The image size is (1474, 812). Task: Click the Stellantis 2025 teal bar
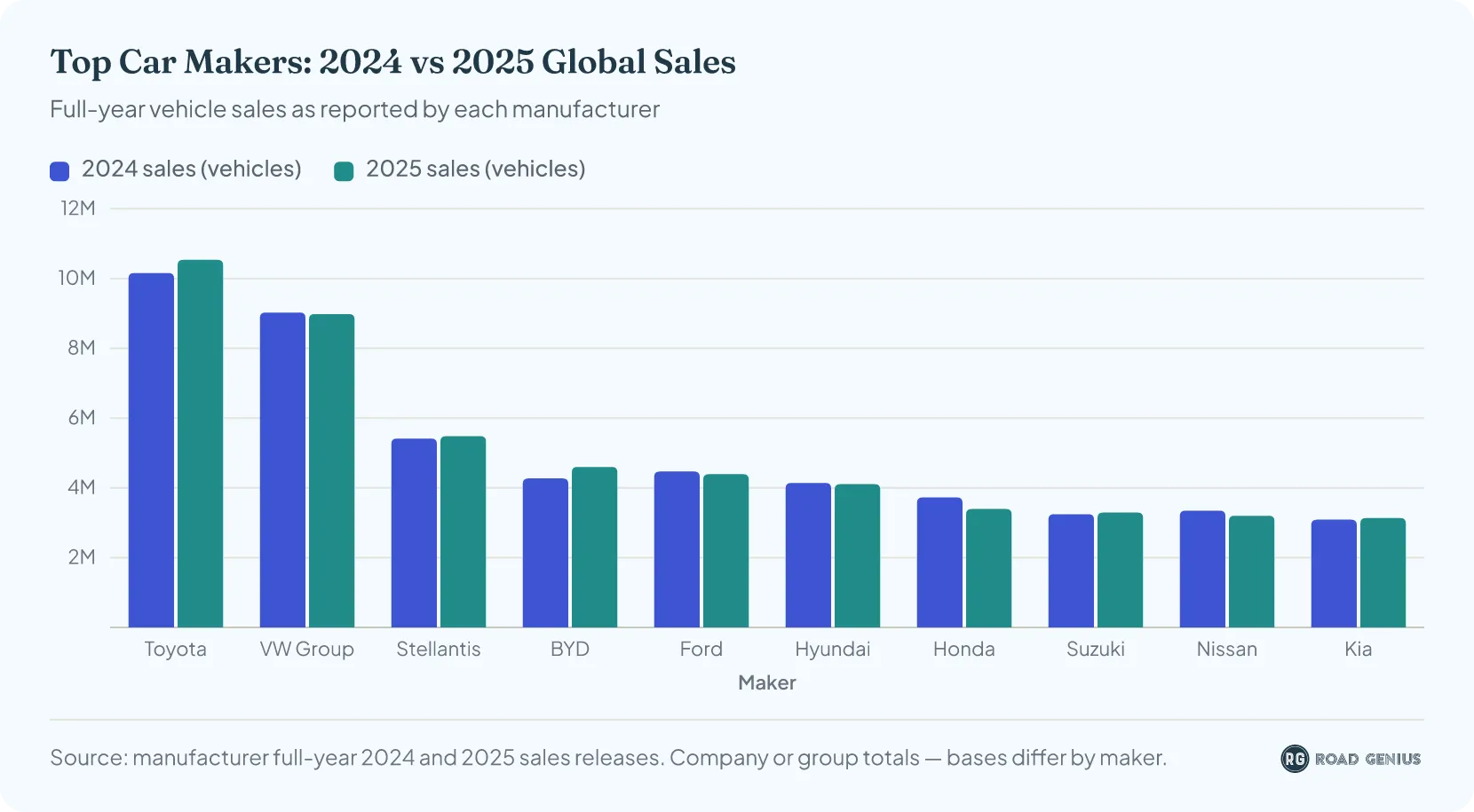point(464,532)
